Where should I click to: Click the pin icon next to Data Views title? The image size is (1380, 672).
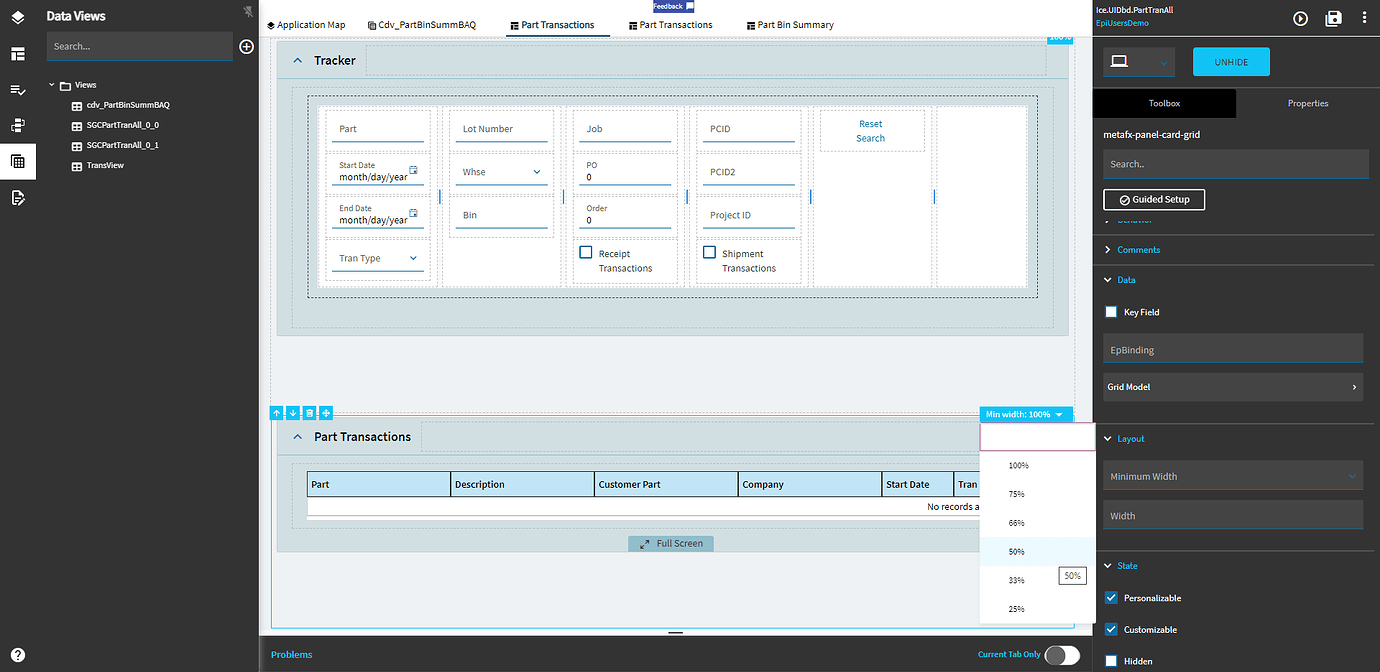[x=246, y=12]
